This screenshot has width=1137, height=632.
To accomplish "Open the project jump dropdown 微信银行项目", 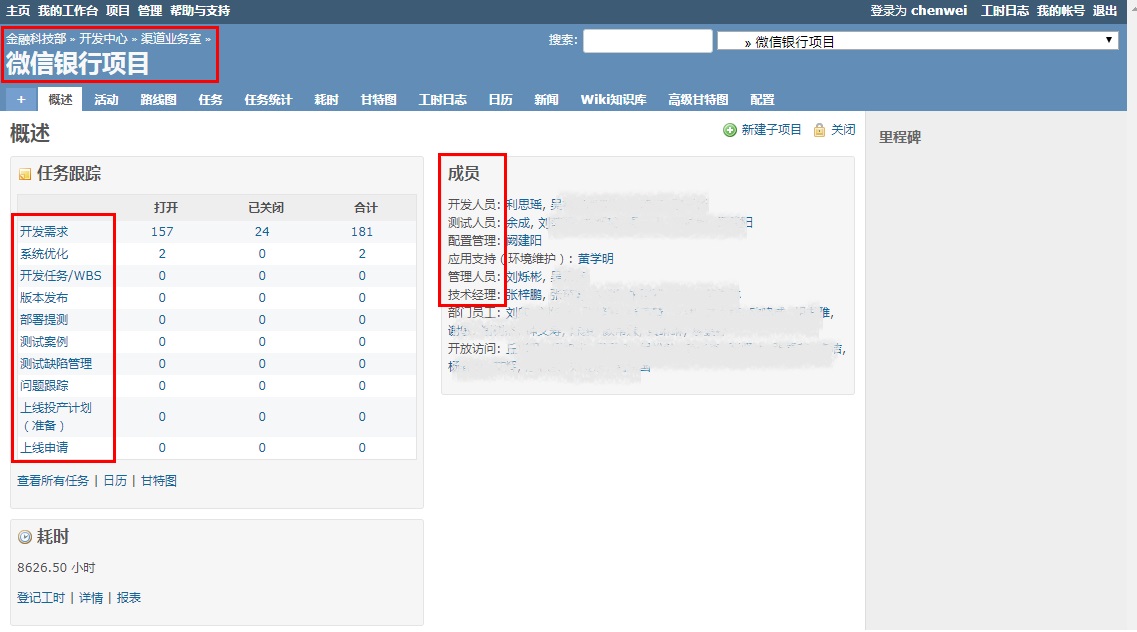I will (918, 41).
